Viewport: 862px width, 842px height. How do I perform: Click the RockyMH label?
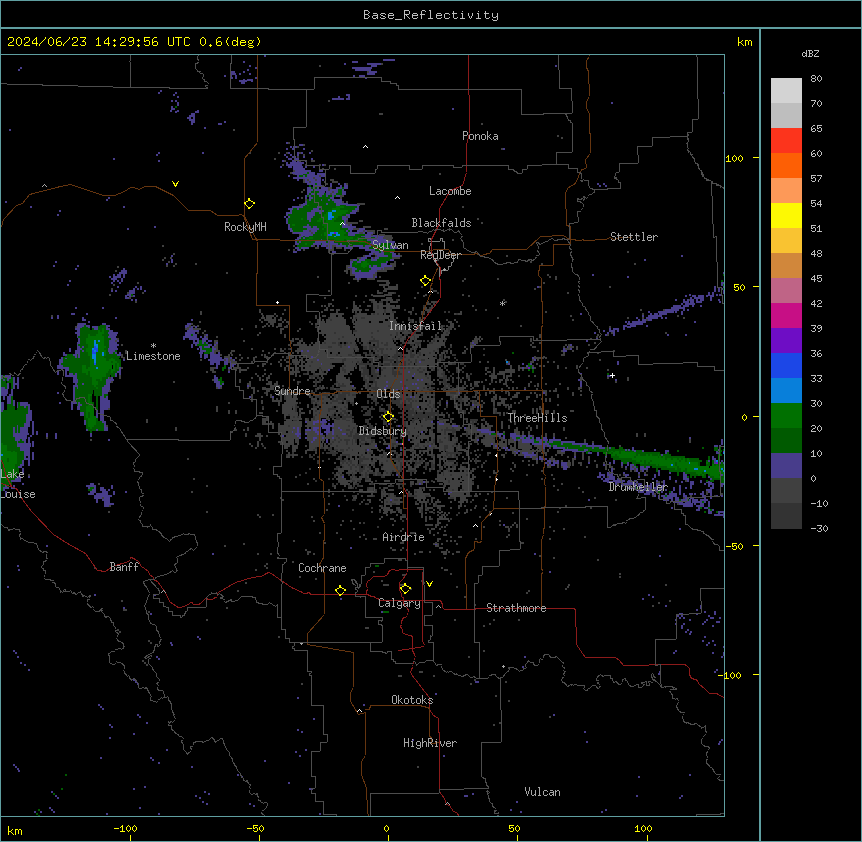245,227
